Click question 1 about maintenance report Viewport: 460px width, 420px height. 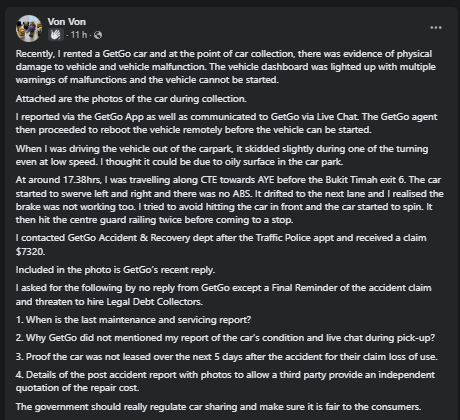tap(133, 320)
